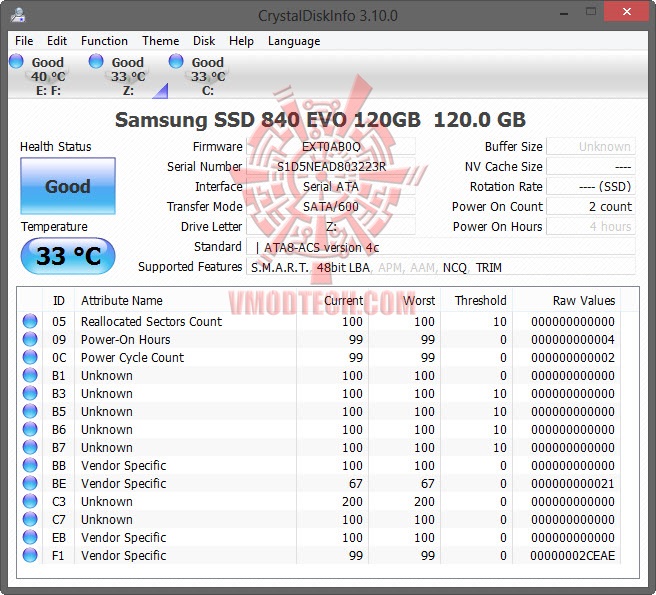Screen dimensions: 656x595
Task: Open the Disk menu
Action: click(x=204, y=41)
